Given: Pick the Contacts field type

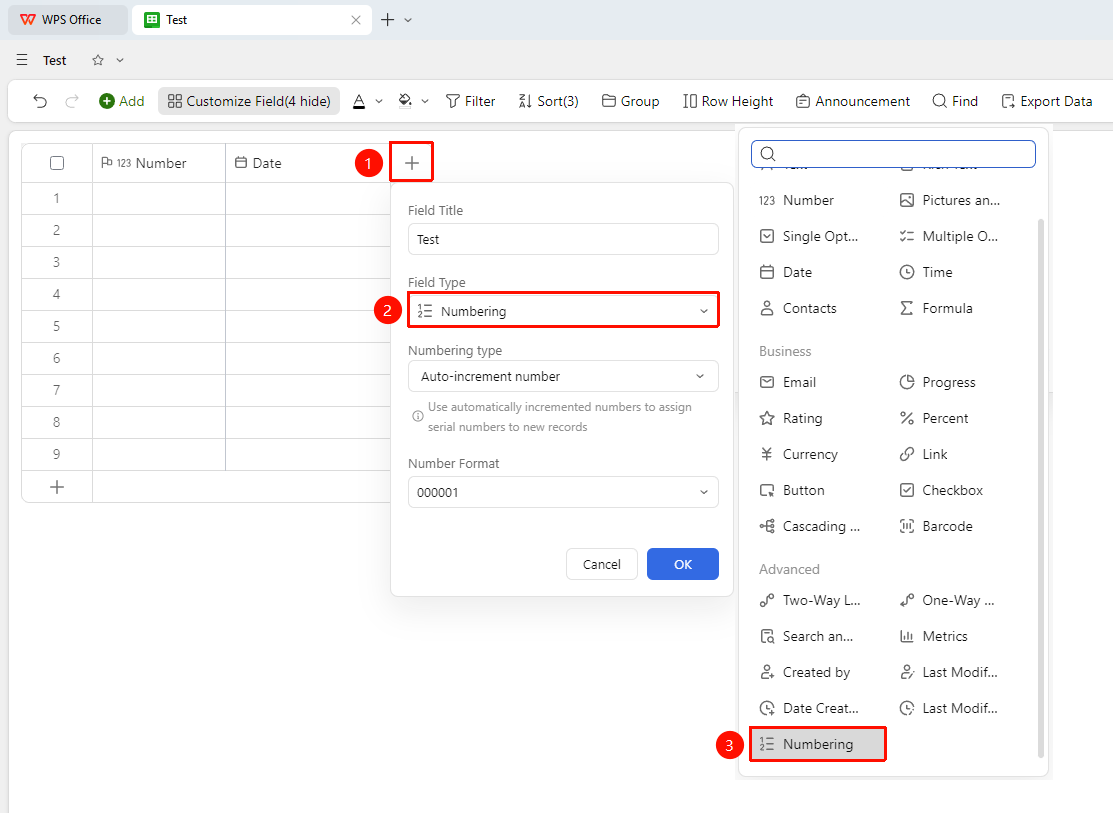Looking at the screenshot, I should (x=797, y=308).
